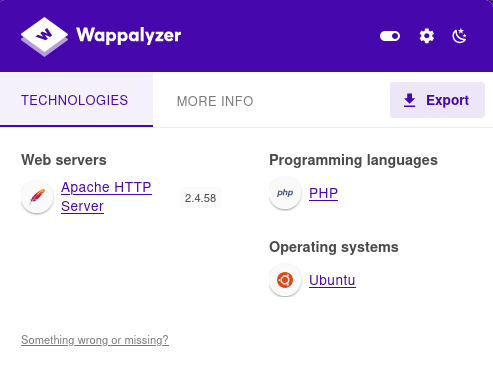Open the PHP technology link

(x=323, y=193)
